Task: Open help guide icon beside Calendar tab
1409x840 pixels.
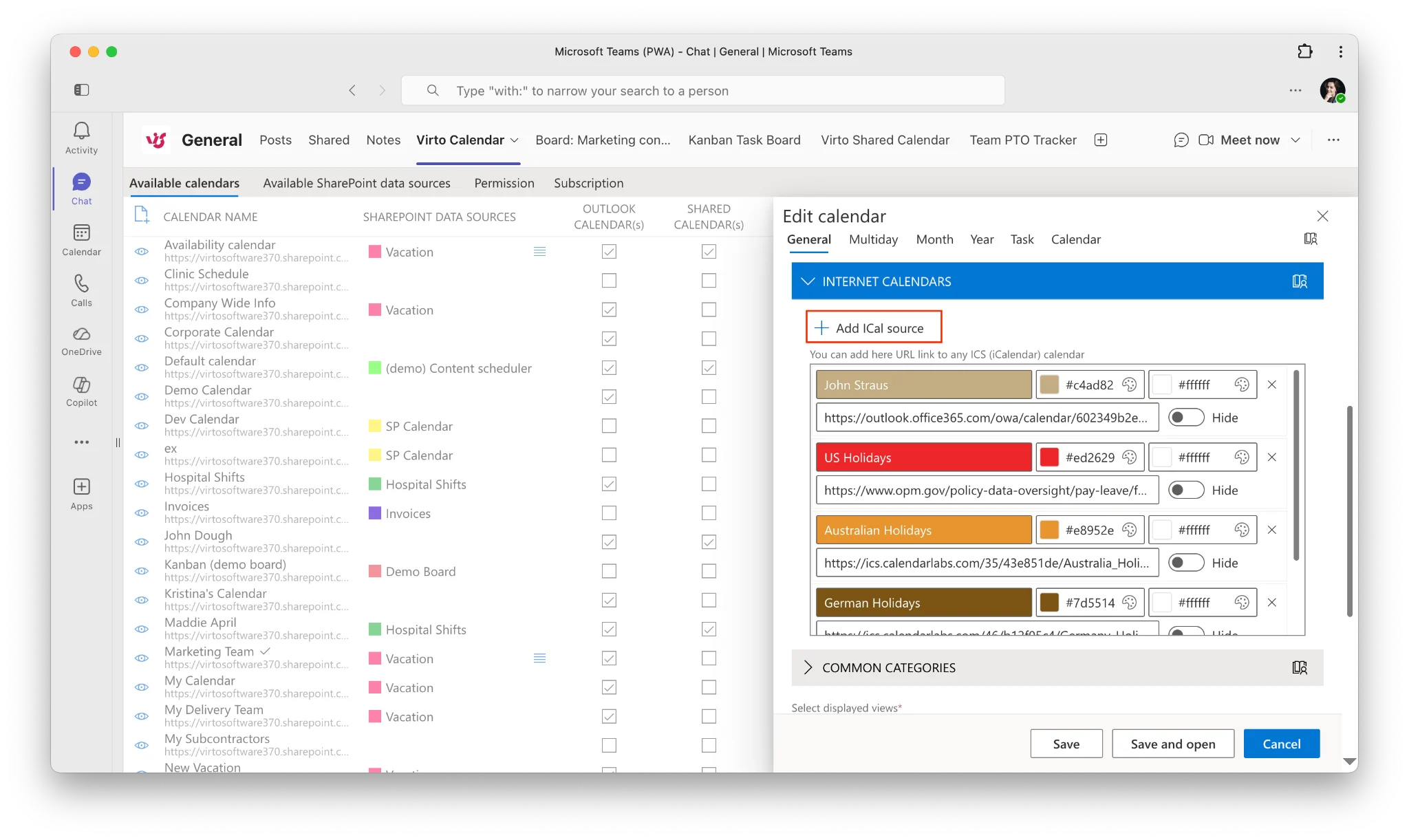Action: click(1311, 239)
